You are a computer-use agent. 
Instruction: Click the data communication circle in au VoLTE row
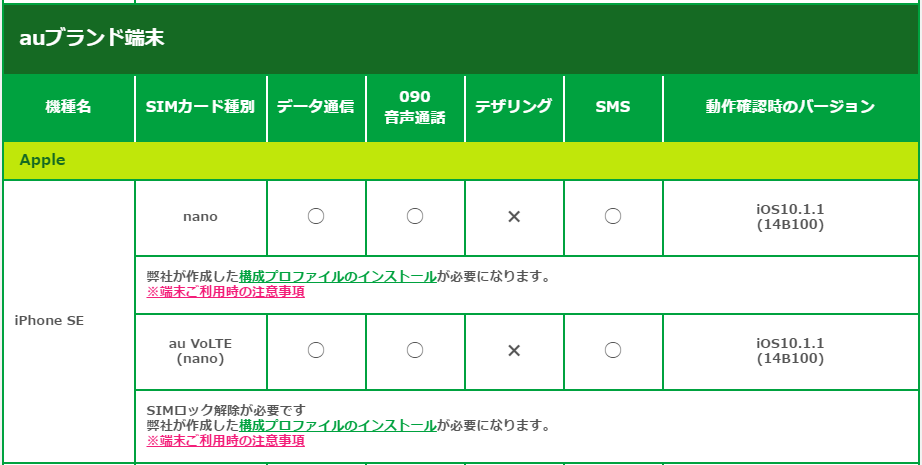pos(316,350)
